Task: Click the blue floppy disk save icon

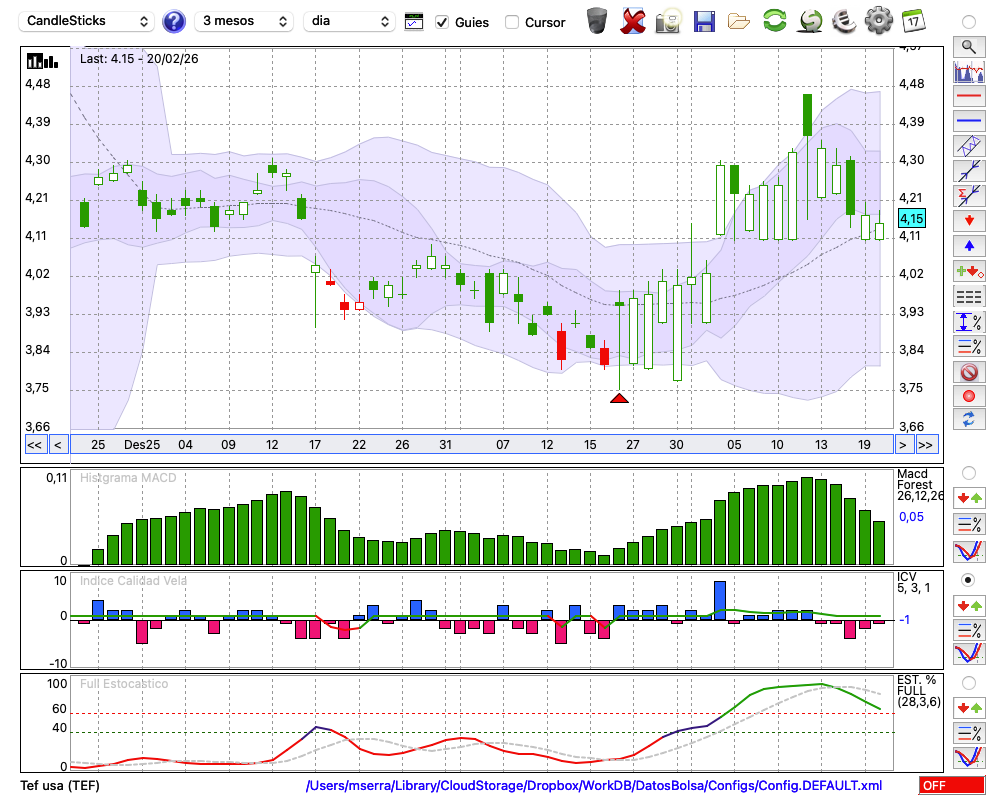Action: pos(704,21)
